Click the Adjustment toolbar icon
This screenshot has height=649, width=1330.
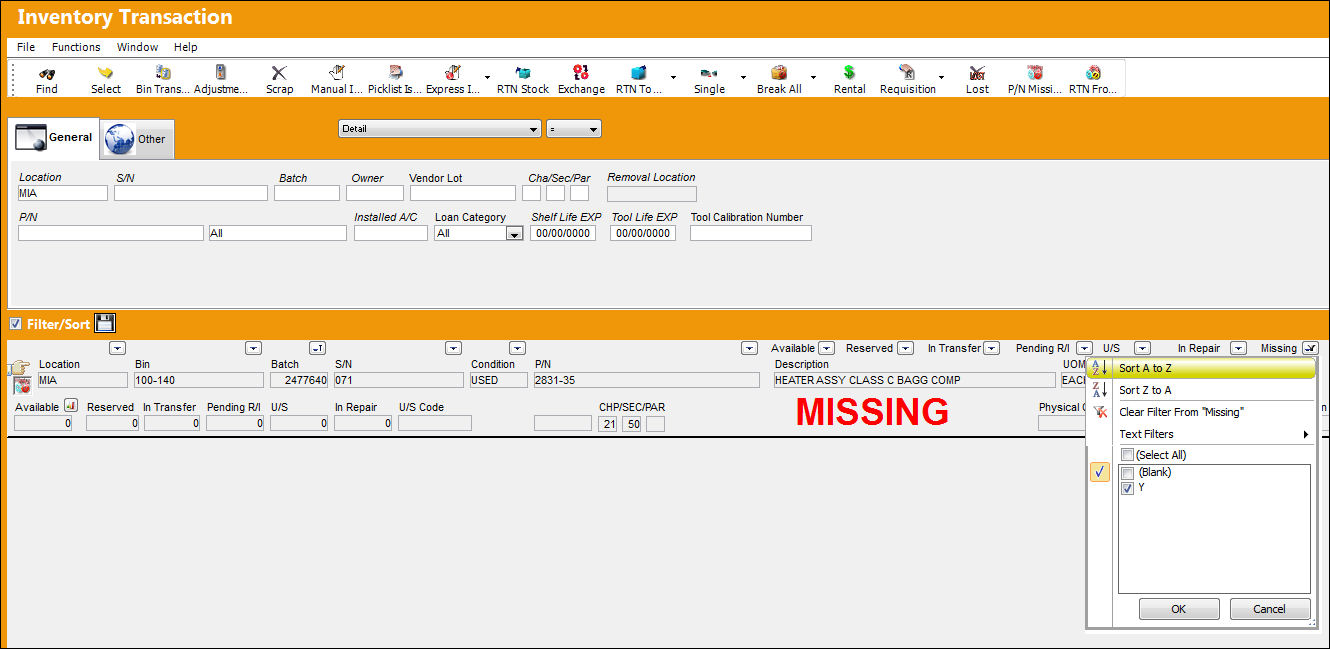[x=221, y=73]
